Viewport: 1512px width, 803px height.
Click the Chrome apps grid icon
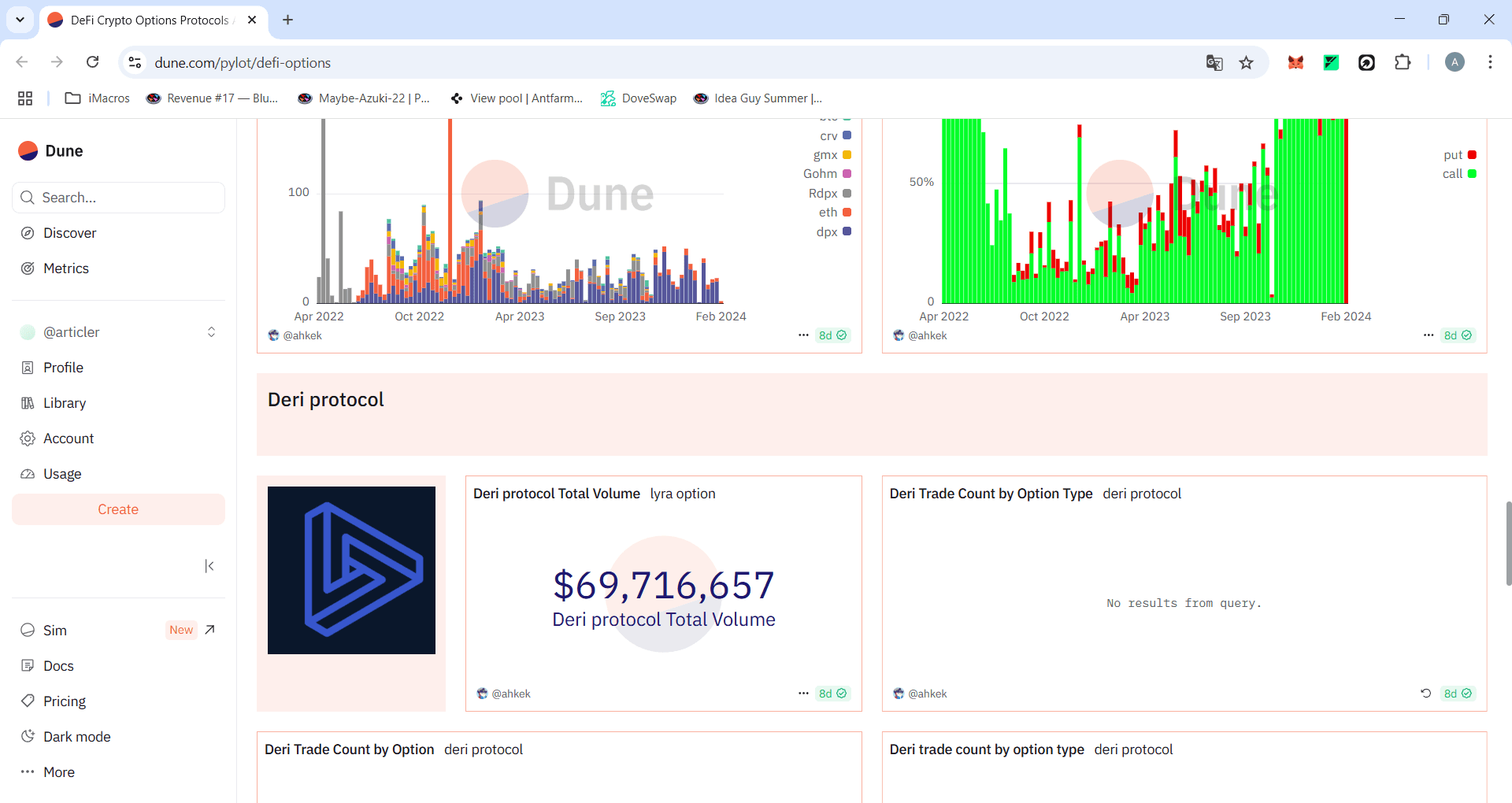25,98
